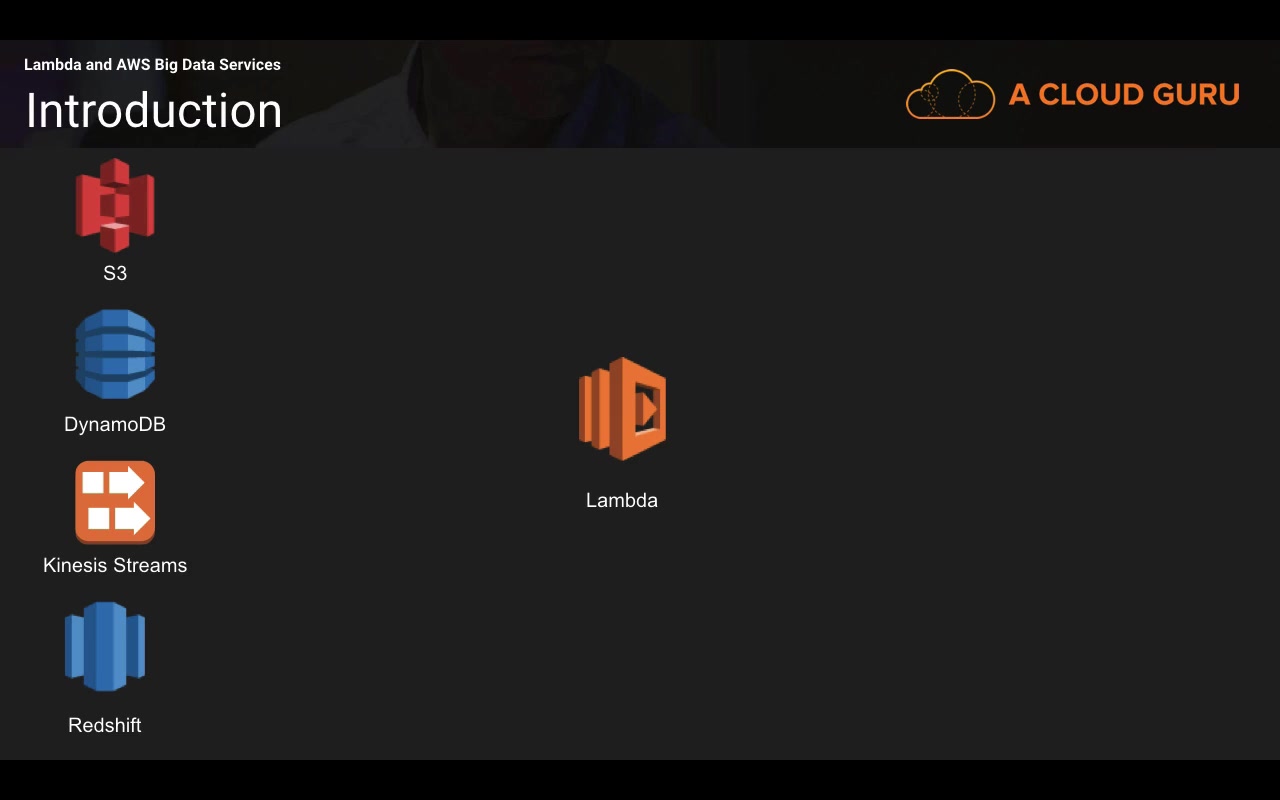Click the orange Lambda icon
The image size is (1280, 800).
(x=622, y=409)
